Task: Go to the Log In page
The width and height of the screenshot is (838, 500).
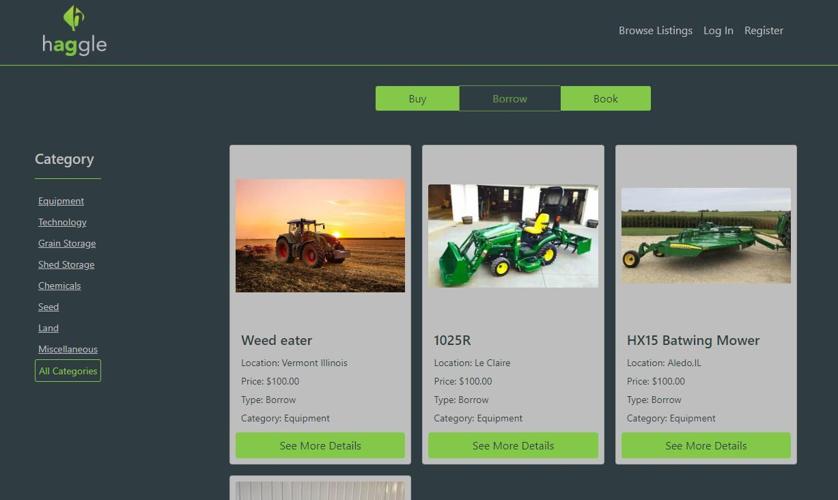Action: coord(718,30)
